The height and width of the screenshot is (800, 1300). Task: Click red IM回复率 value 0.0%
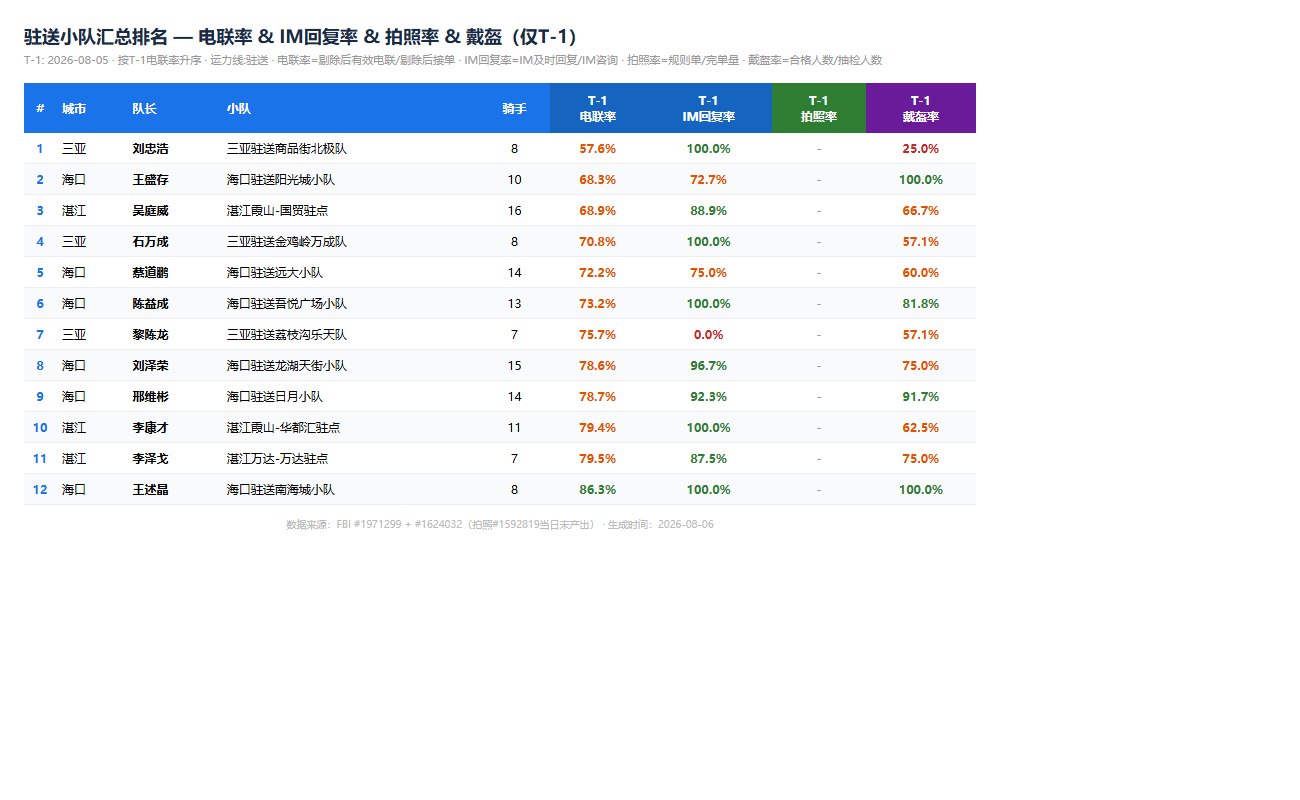pyautogui.click(x=709, y=335)
